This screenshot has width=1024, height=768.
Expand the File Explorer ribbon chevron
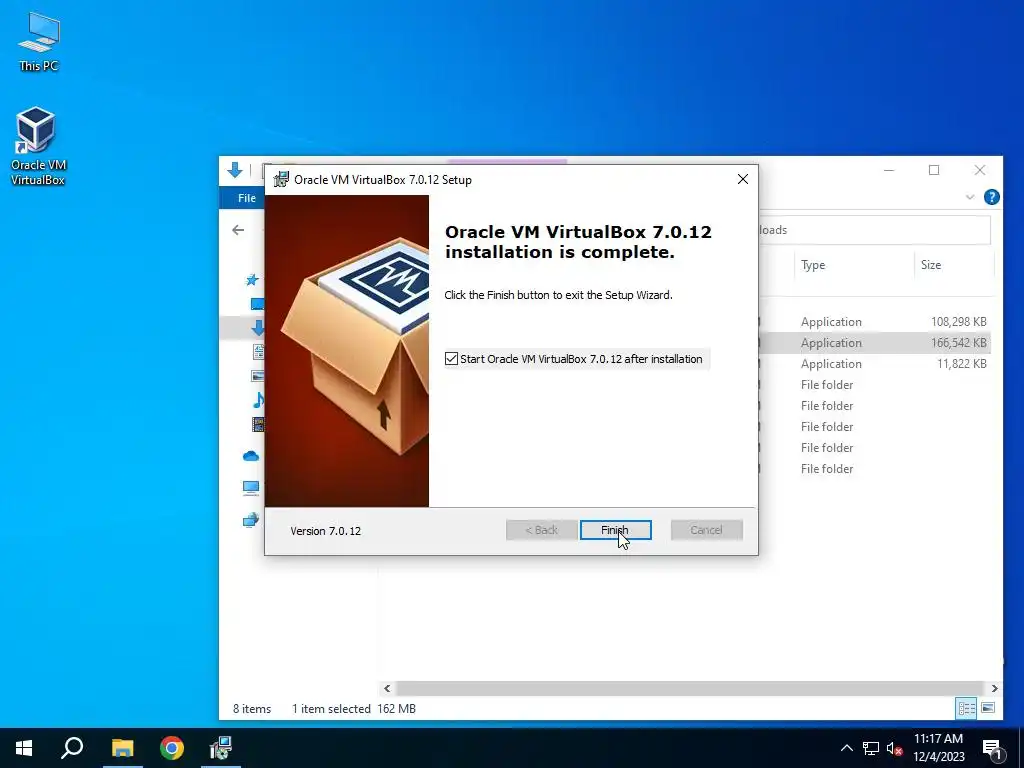pyautogui.click(x=970, y=197)
